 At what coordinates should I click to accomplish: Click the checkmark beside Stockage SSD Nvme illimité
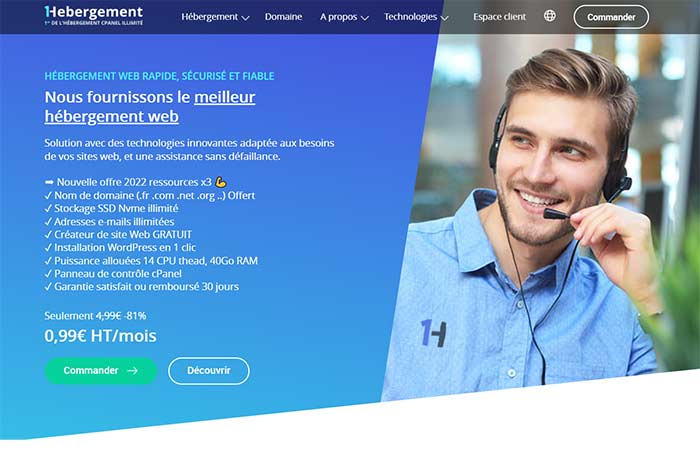[48, 208]
